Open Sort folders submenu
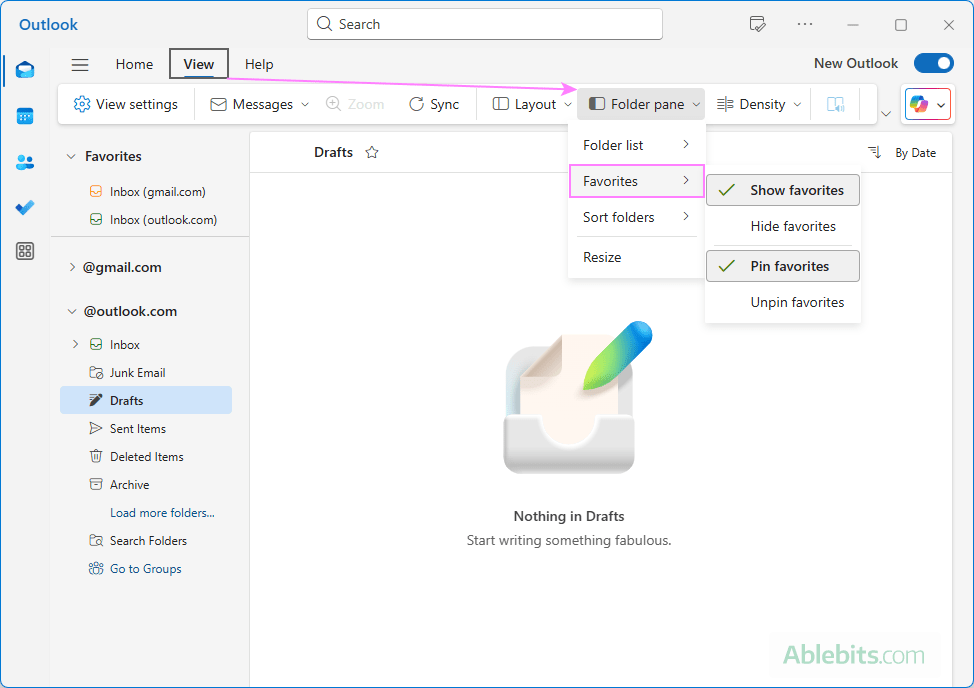 (636, 217)
